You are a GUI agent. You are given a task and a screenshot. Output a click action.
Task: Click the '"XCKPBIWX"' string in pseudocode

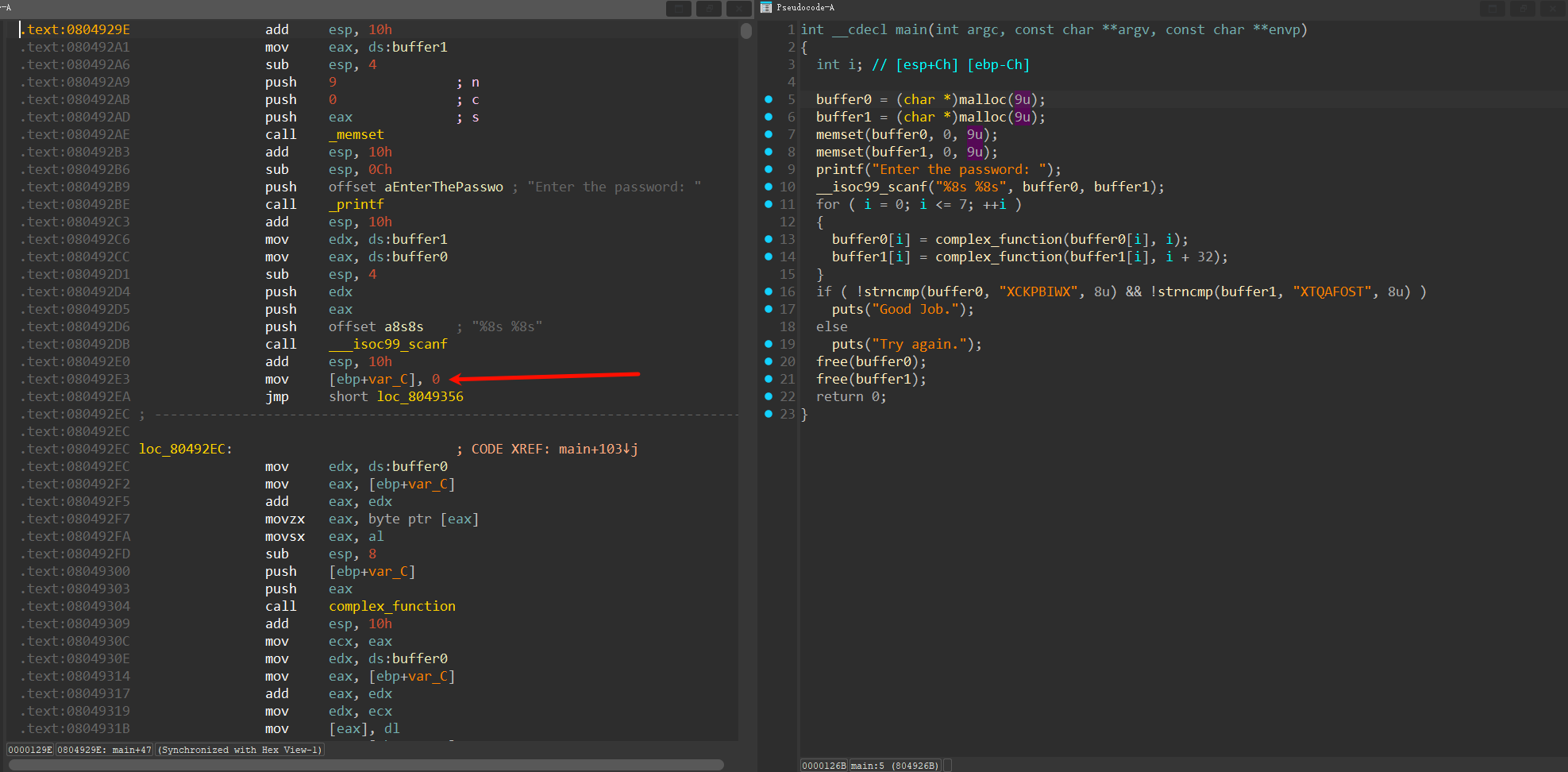[1038, 291]
